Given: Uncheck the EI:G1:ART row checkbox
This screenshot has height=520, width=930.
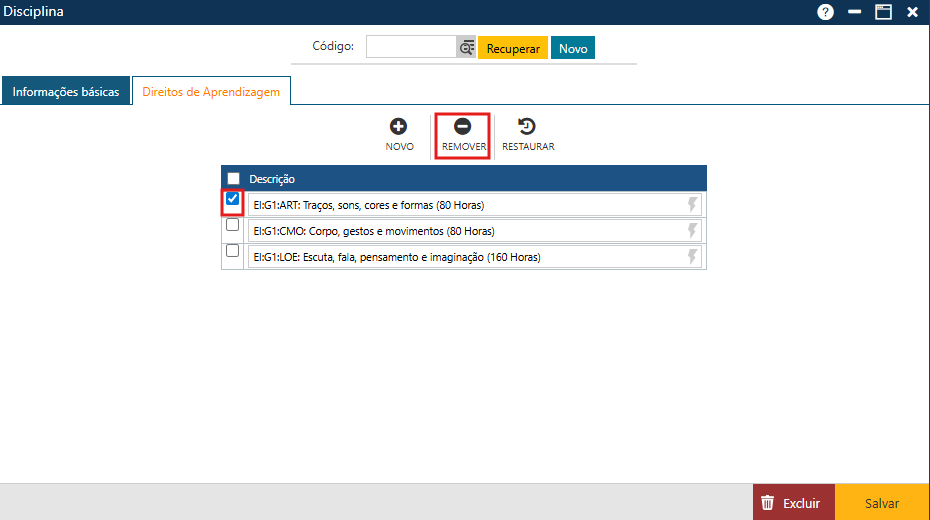Looking at the screenshot, I should coord(232,199).
